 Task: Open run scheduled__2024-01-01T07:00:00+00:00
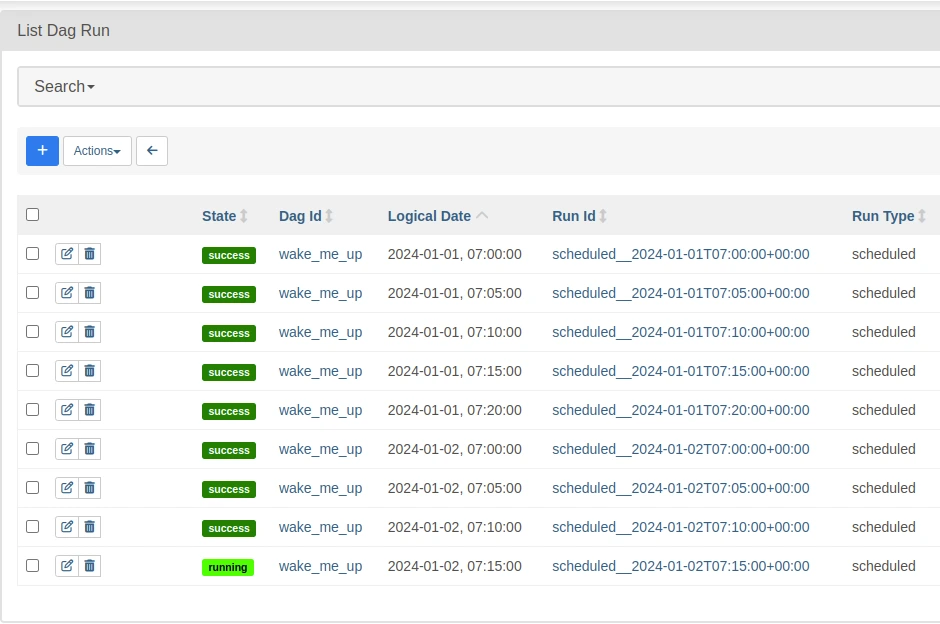[x=680, y=254]
